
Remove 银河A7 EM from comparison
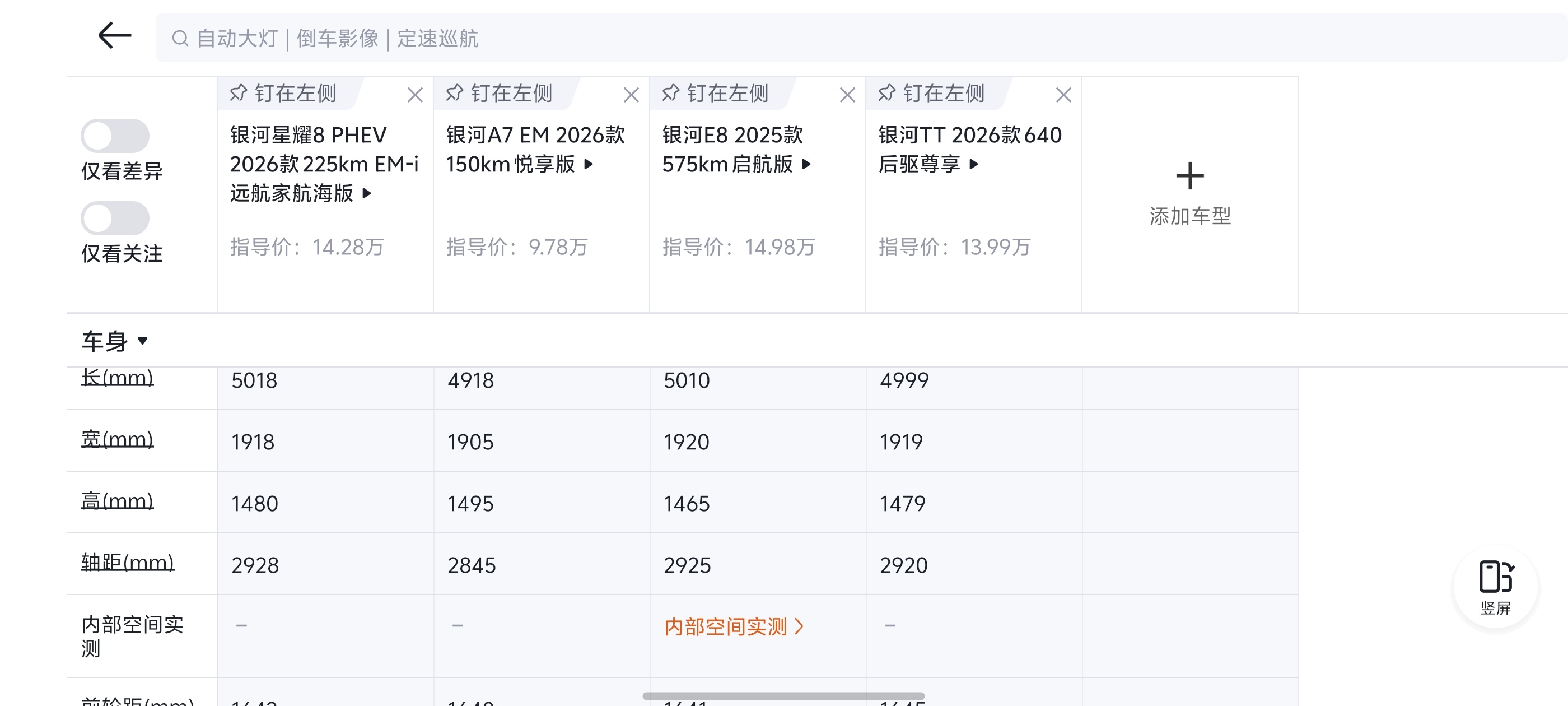[631, 95]
